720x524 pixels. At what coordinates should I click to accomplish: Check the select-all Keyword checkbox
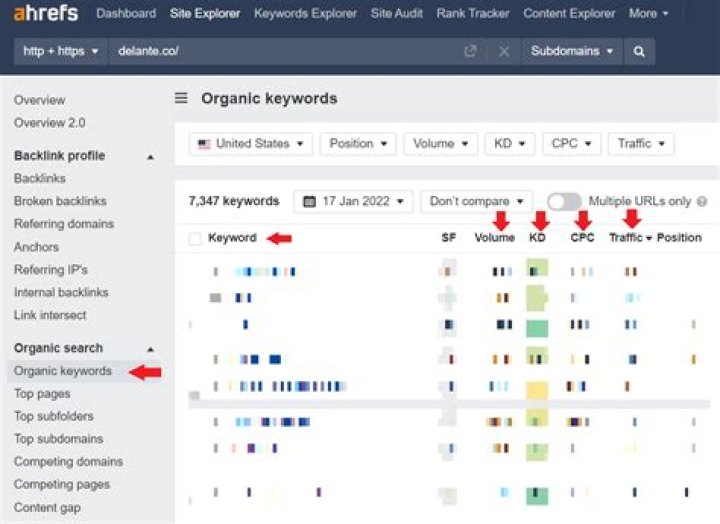point(195,238)
